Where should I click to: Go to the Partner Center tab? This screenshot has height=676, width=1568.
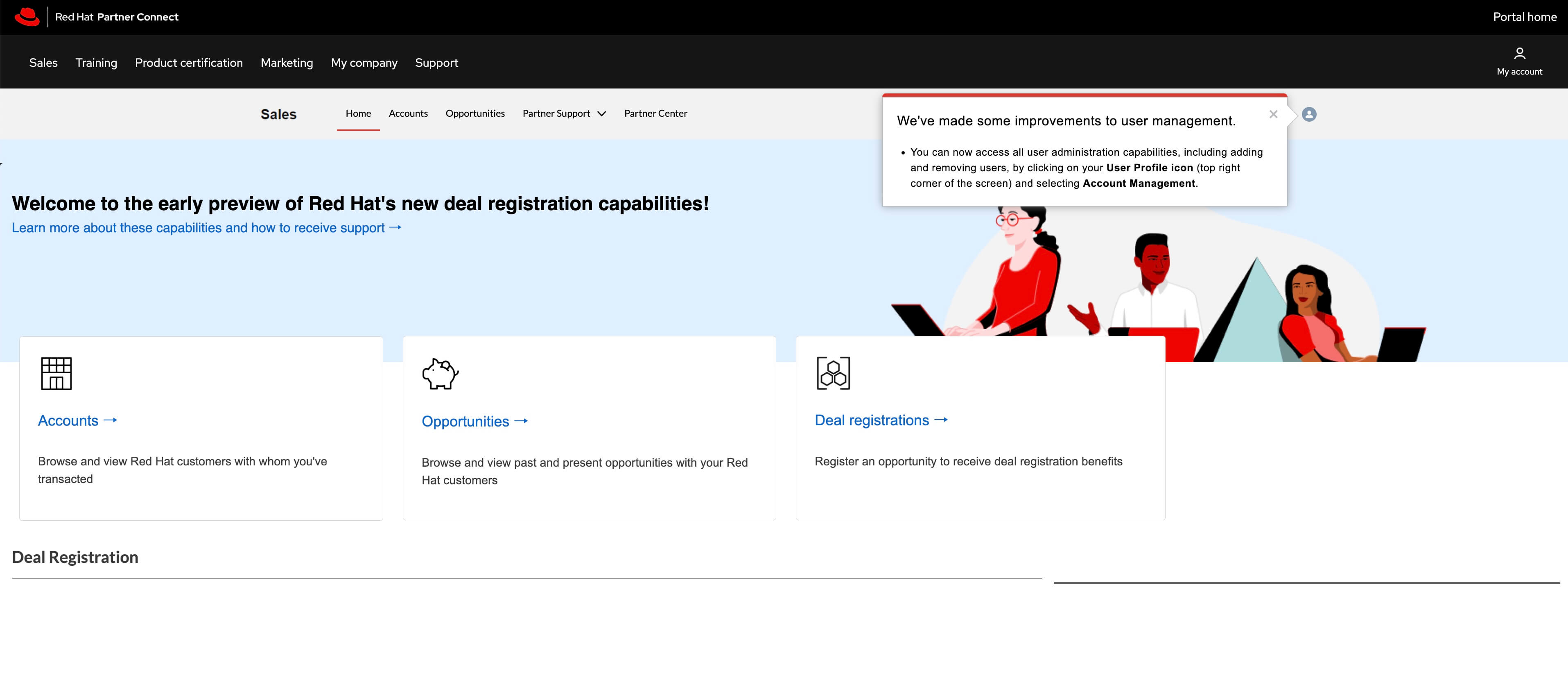click(x=655, y=113)
